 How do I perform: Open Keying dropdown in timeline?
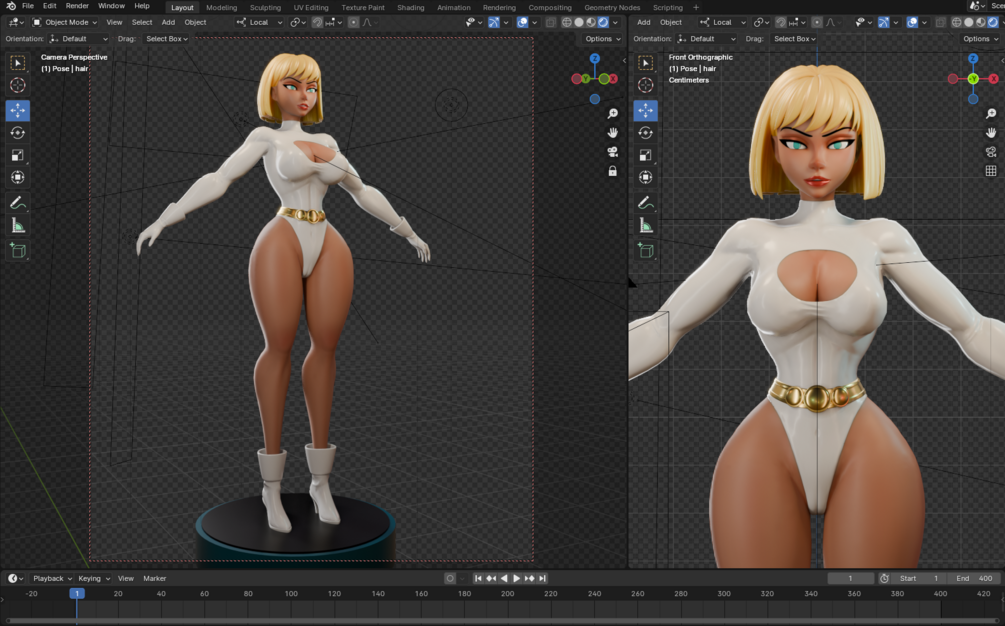pyautogui.click(x=94, y=578)
